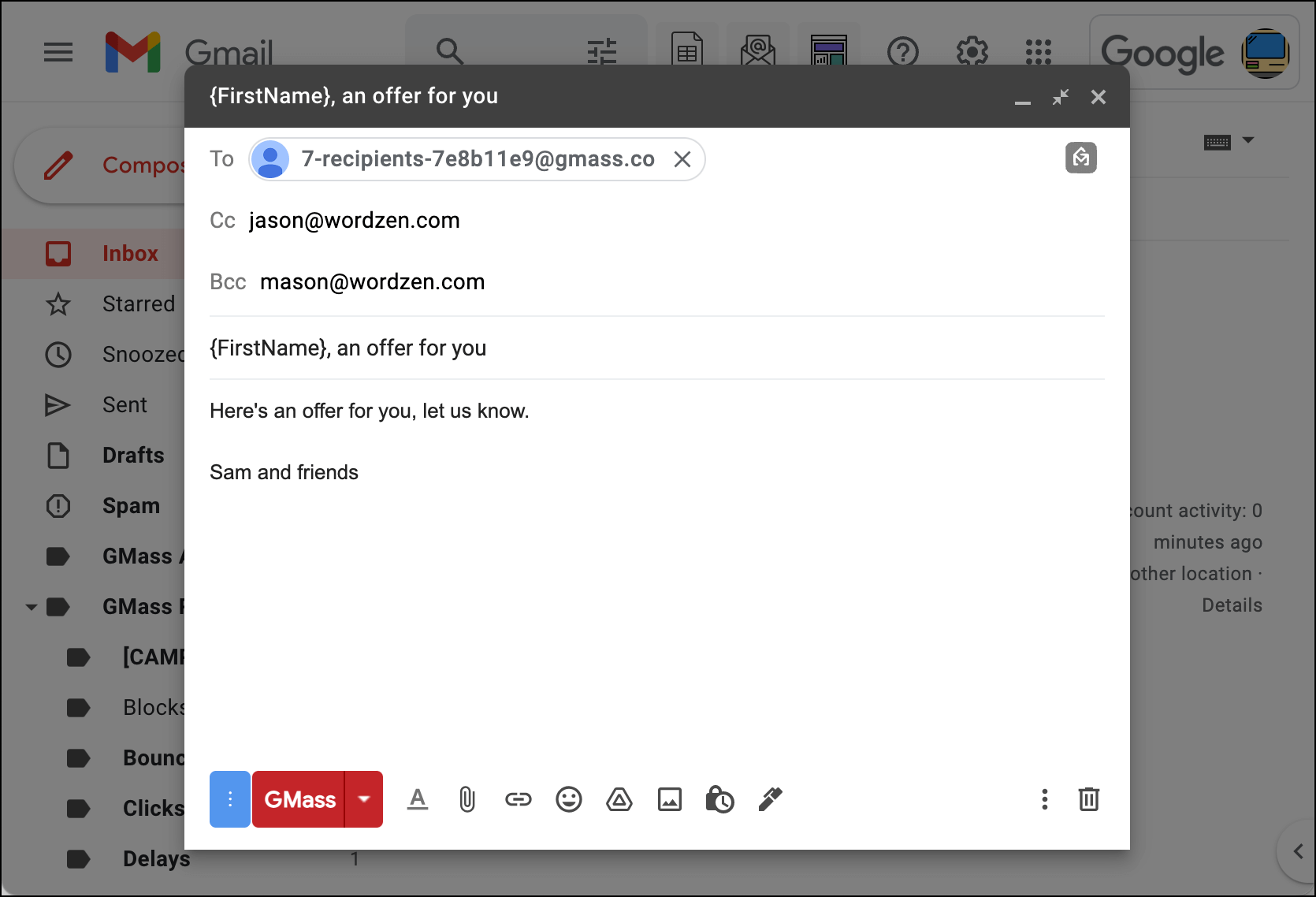Open the Inbox folder
The image size is (1316, 897).
click(95, 254)
